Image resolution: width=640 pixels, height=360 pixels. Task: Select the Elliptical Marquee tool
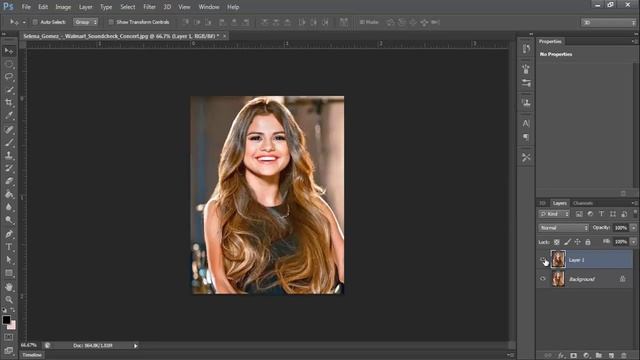9,64
